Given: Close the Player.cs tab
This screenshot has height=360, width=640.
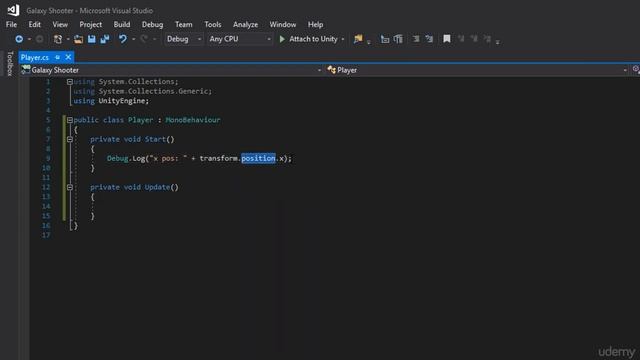Looking at the screenshot, I should pos(68,57).
